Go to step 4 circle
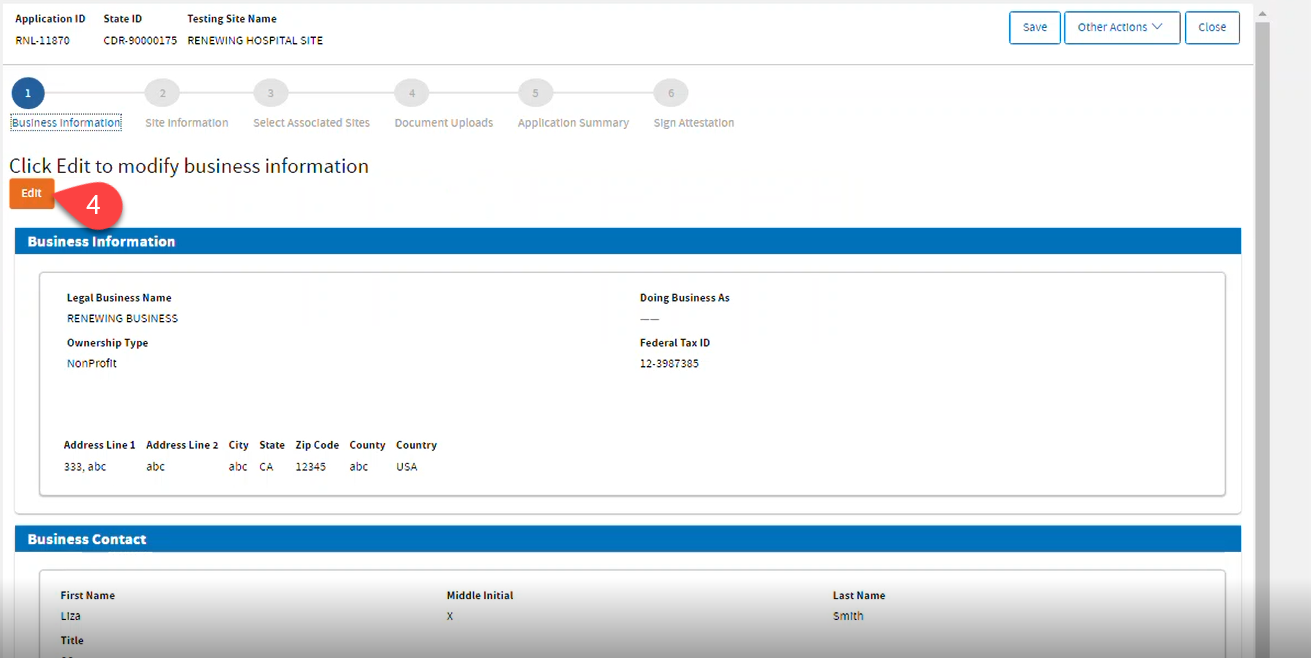1311x658 pixels. point(411,93)
